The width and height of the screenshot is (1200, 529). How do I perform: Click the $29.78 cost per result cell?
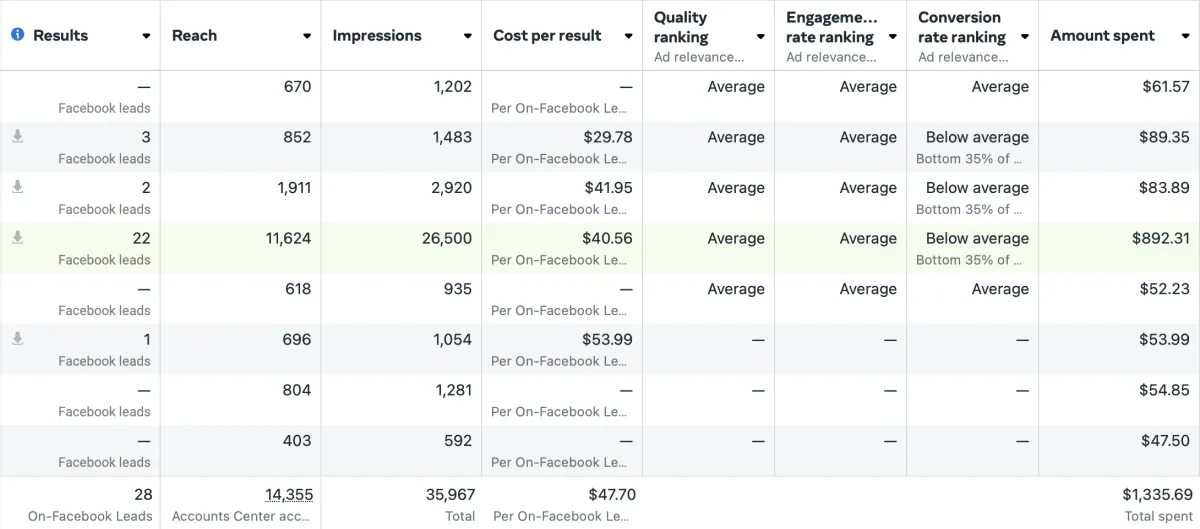[608, 137]
